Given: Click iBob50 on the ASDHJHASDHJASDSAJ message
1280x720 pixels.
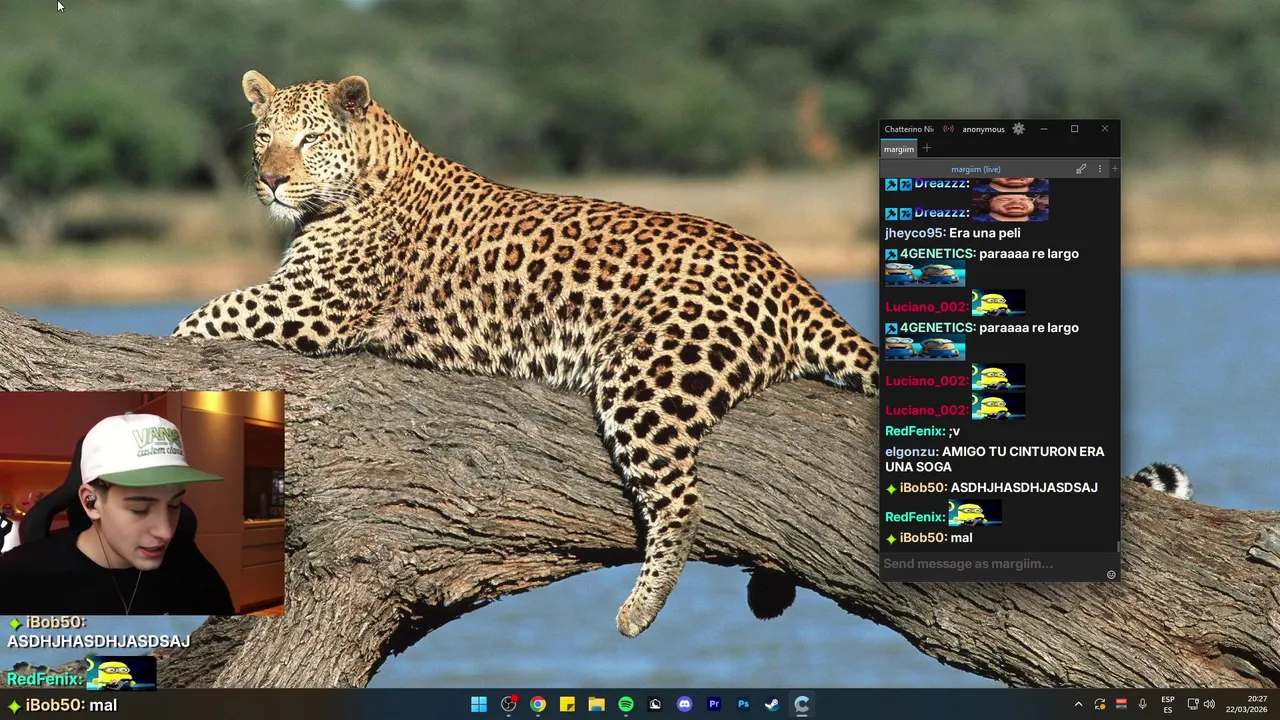Looking at the screenshot, I should pos(923,488).
